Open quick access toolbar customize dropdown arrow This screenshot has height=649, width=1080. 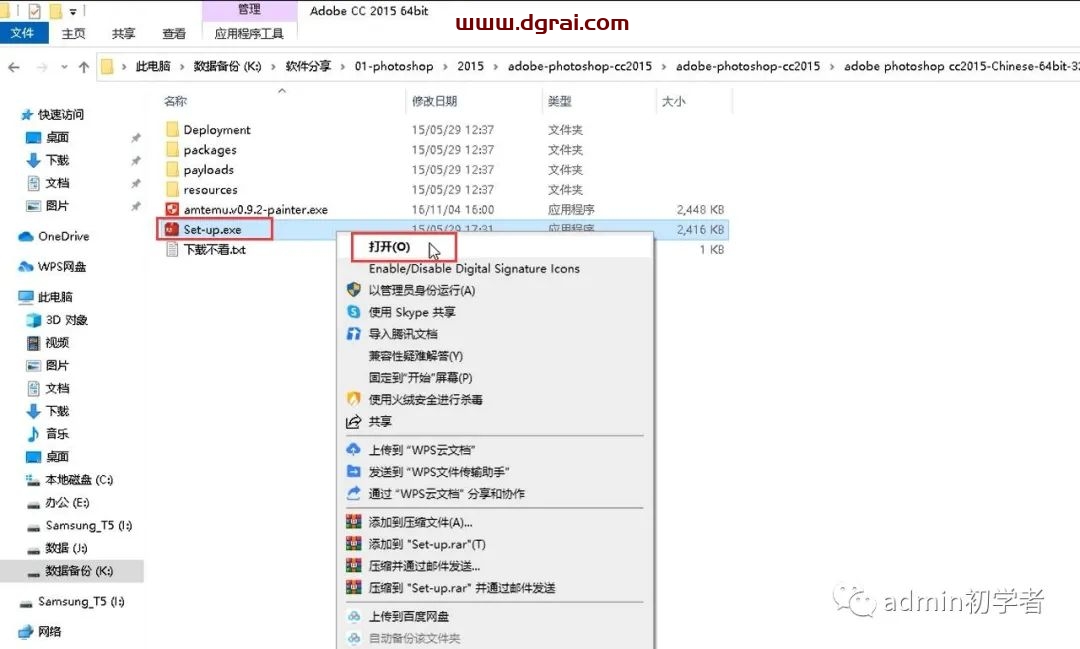point(72,11)
